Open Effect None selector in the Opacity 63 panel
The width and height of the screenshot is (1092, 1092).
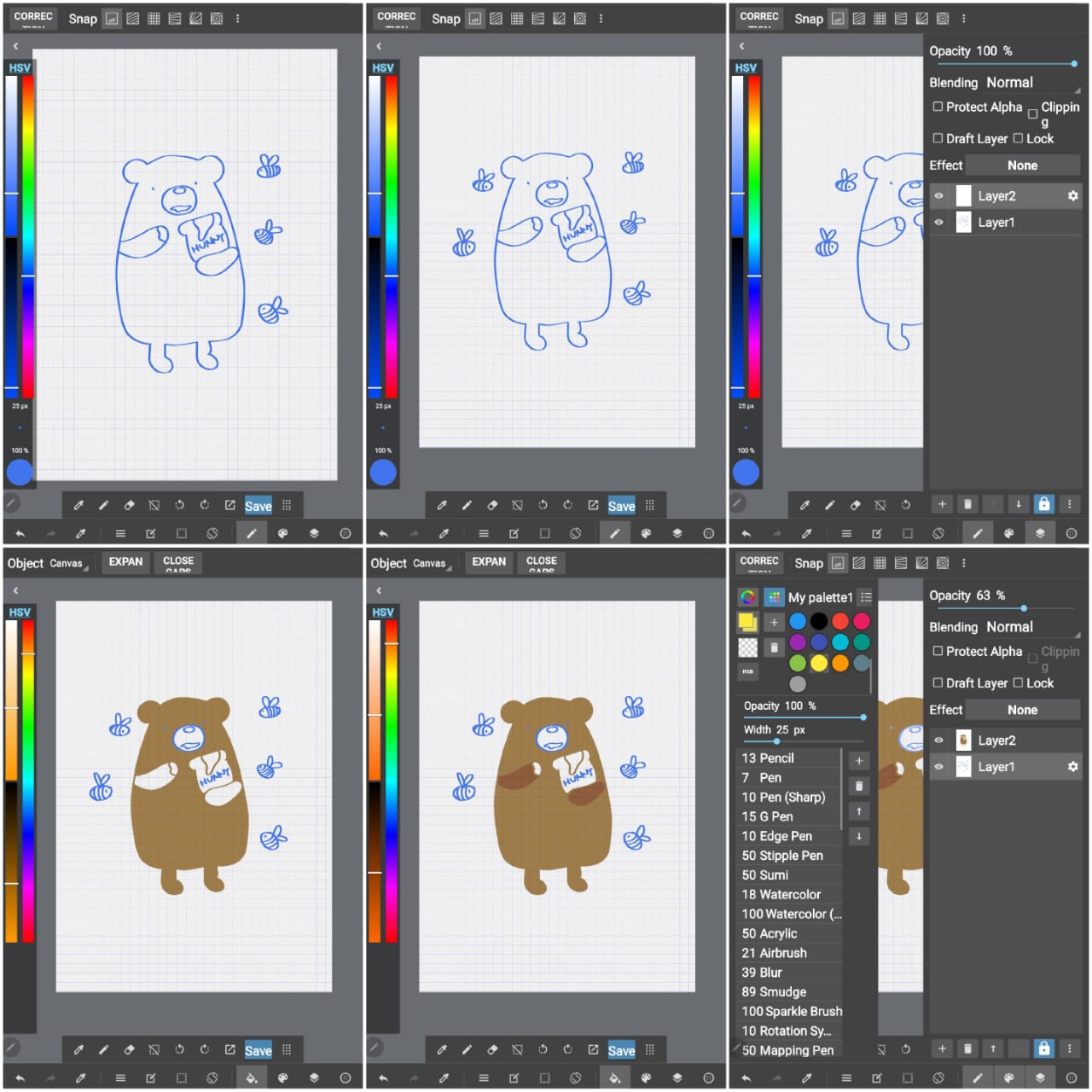[1023, 710]
